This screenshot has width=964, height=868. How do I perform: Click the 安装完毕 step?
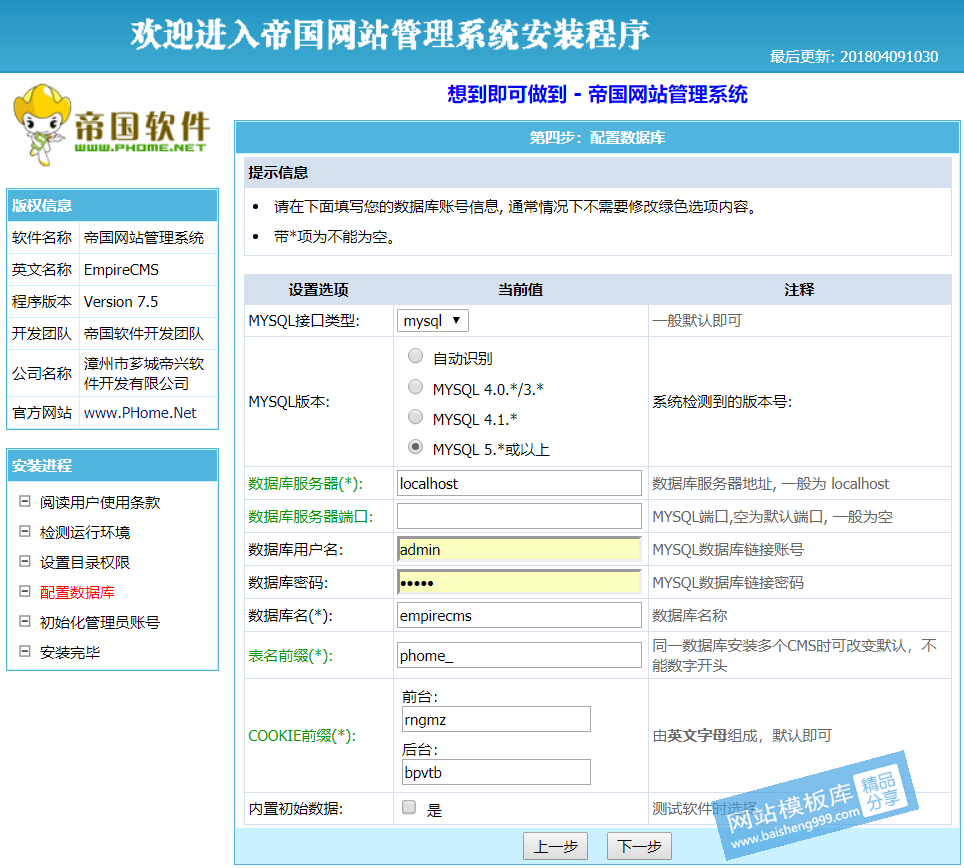(x=70, y=653)
